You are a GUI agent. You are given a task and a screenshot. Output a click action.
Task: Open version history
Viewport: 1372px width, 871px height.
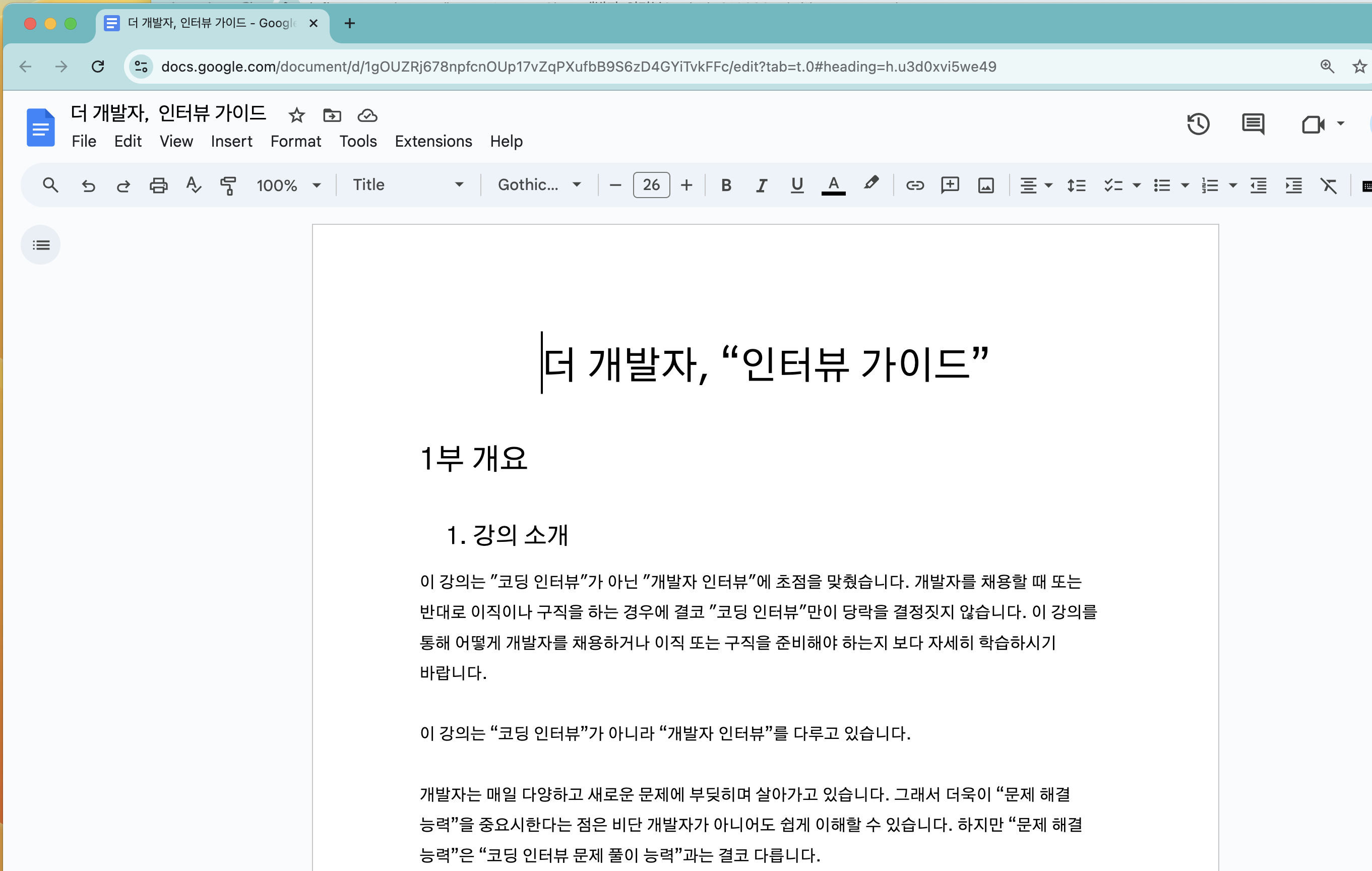point(1198,123)
